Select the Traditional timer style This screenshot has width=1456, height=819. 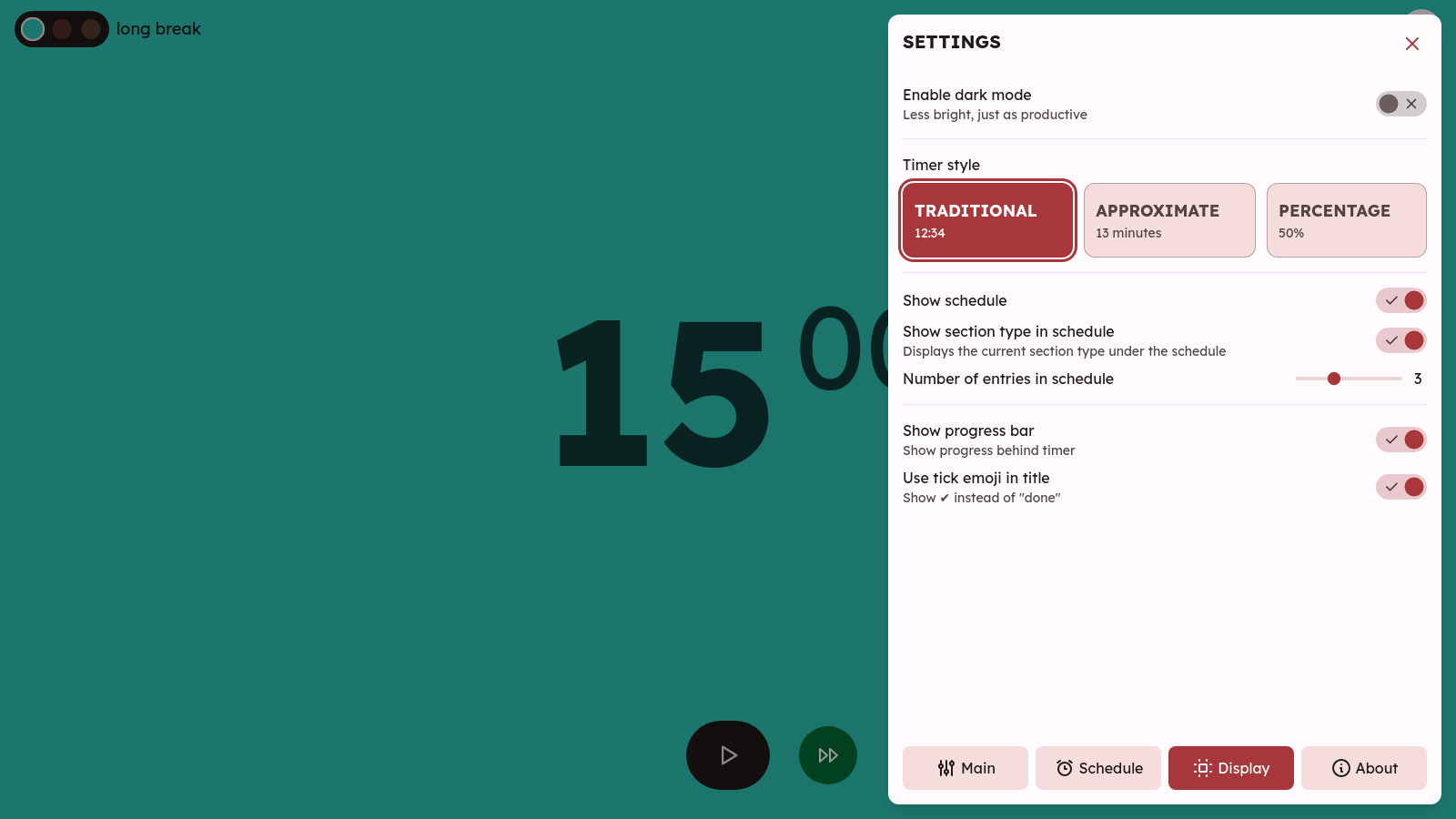coord(987,220)
